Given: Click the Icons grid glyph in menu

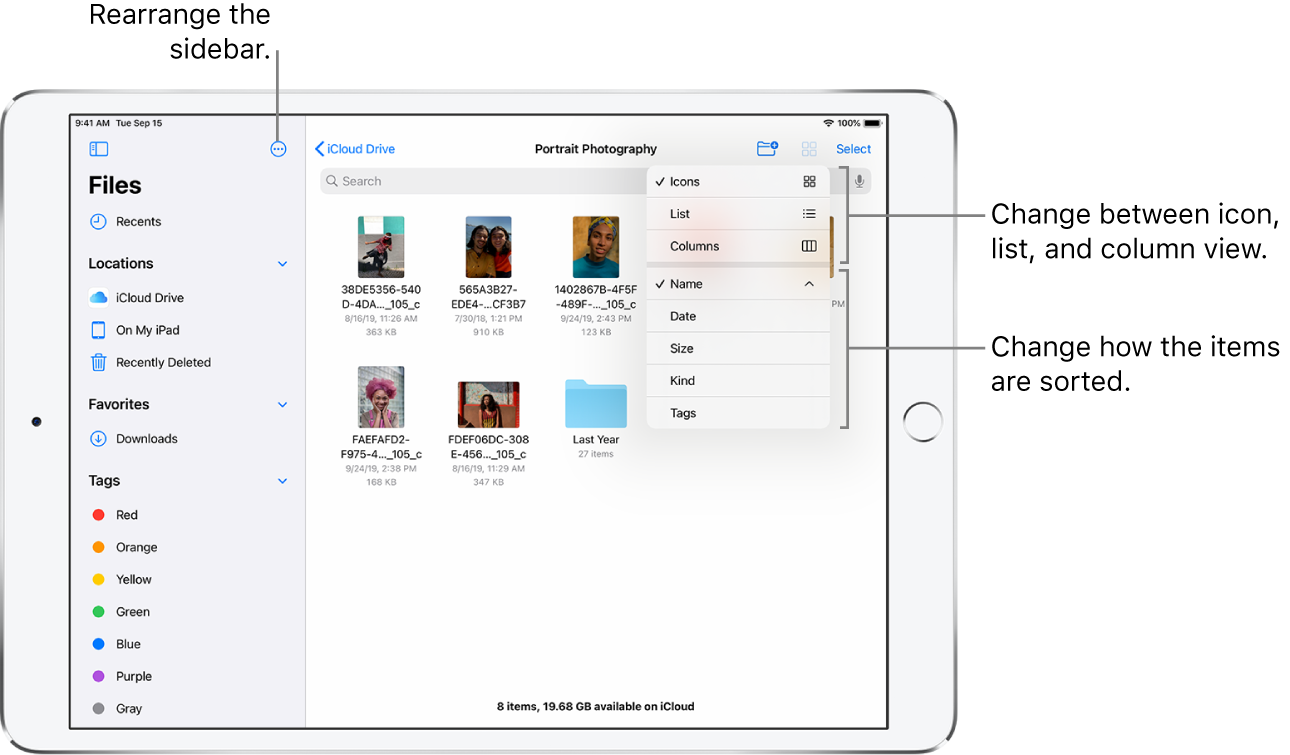Looking at the screenshot, I should pyautogui.click(x=809, y=182).
